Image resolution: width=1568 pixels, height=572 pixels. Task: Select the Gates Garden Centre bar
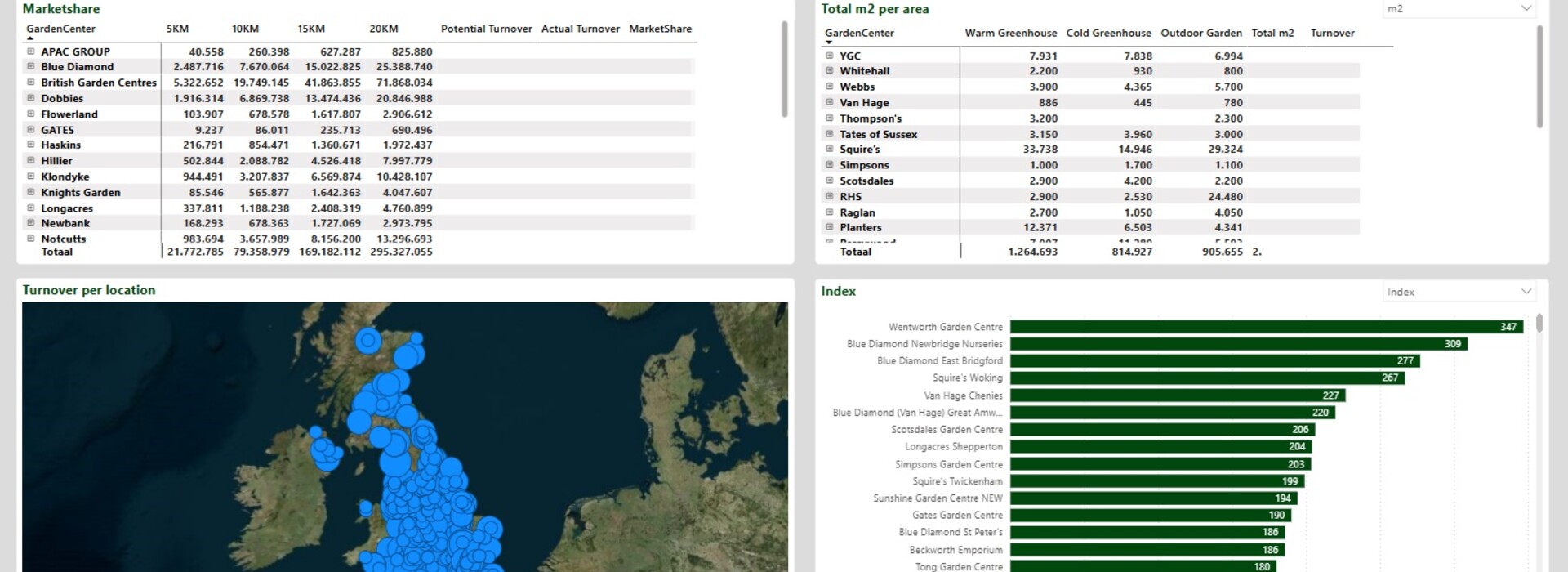[x=1151, y=515]
